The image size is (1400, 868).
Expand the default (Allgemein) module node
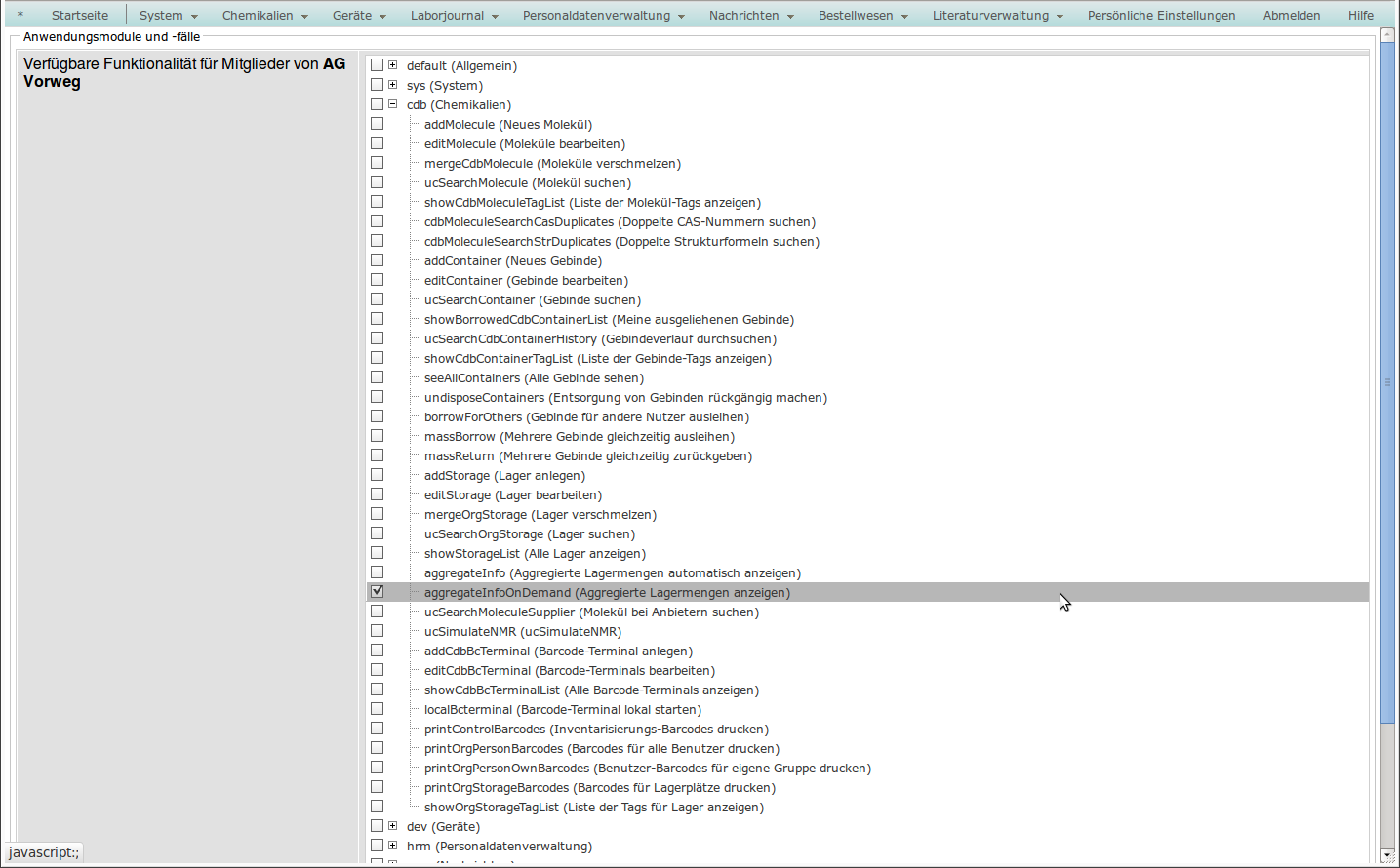[x=392, y=65]
